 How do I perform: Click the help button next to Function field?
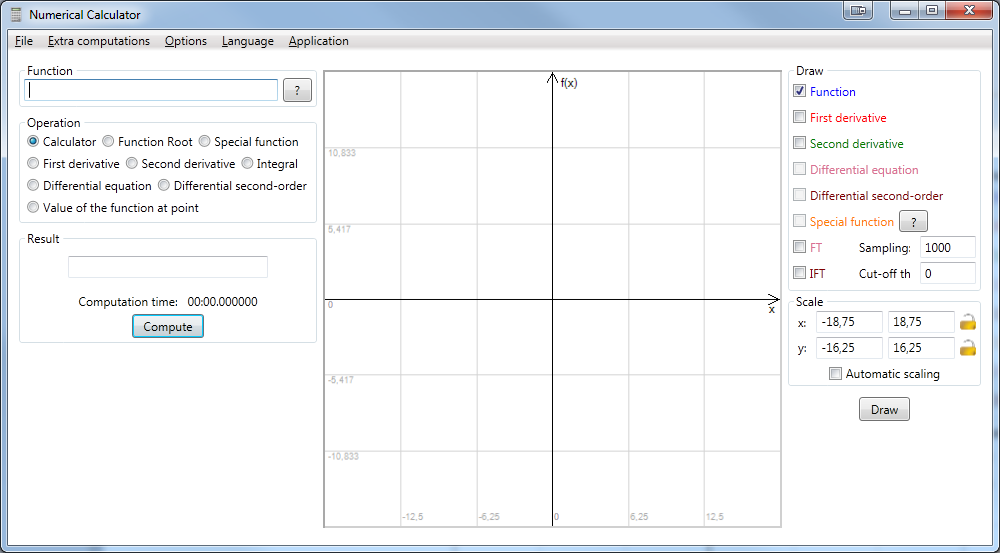click(297, 91)
